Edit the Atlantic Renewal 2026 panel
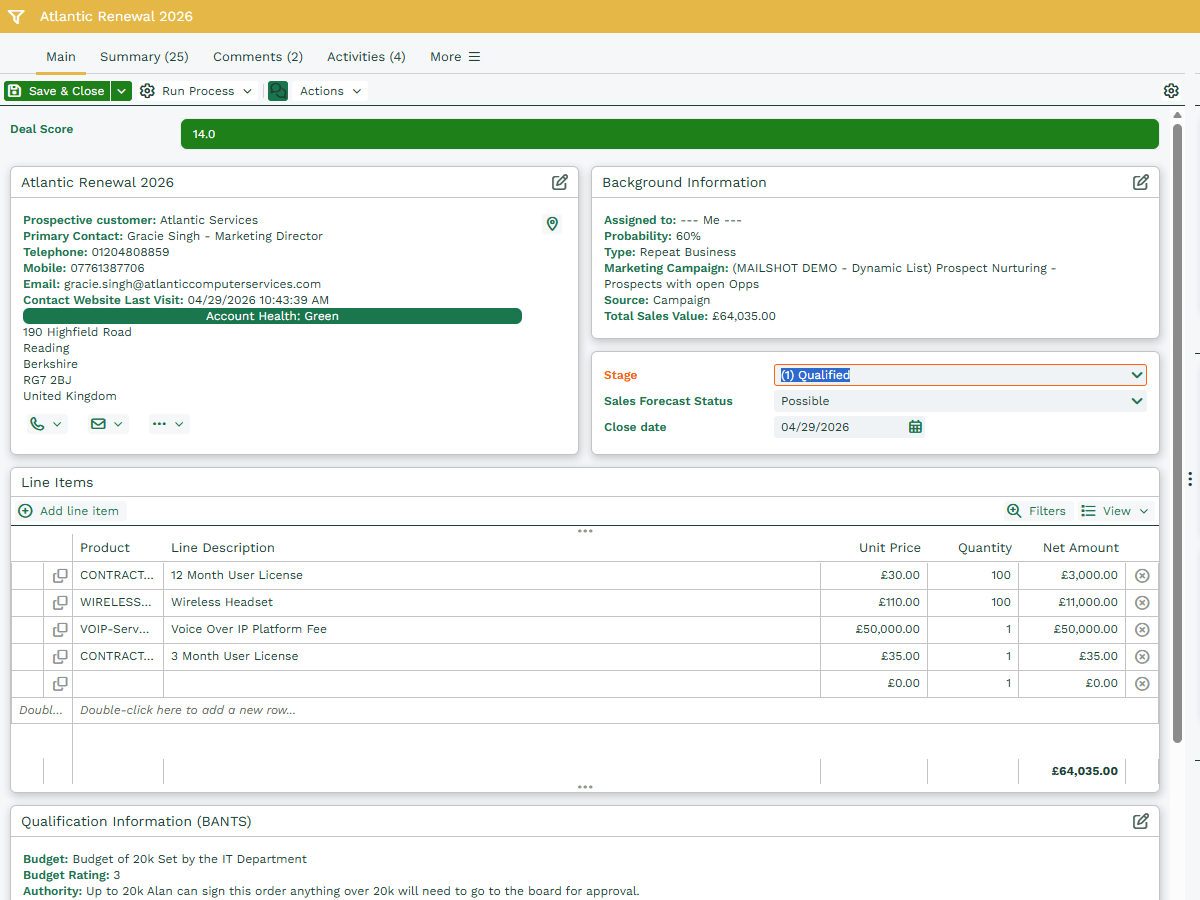 click(x=560, y=182)
